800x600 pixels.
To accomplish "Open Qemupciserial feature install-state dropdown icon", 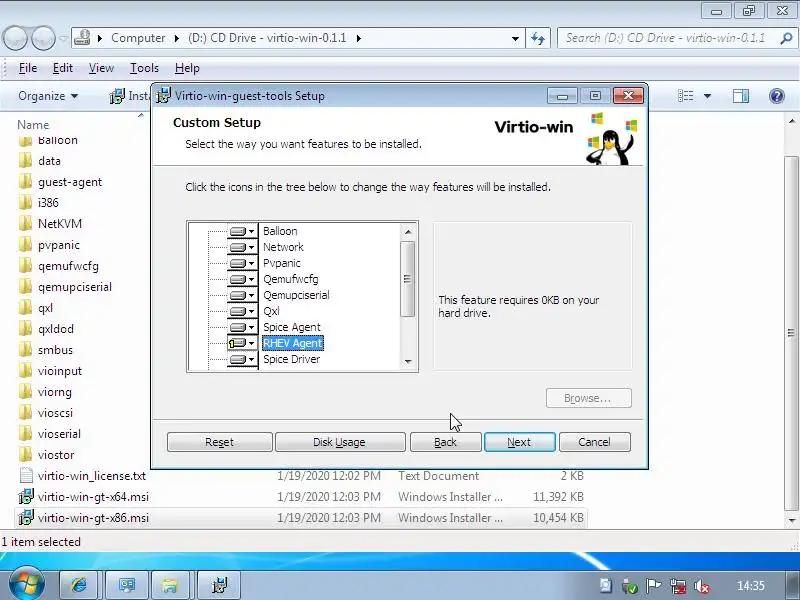I will coord(242,295).
